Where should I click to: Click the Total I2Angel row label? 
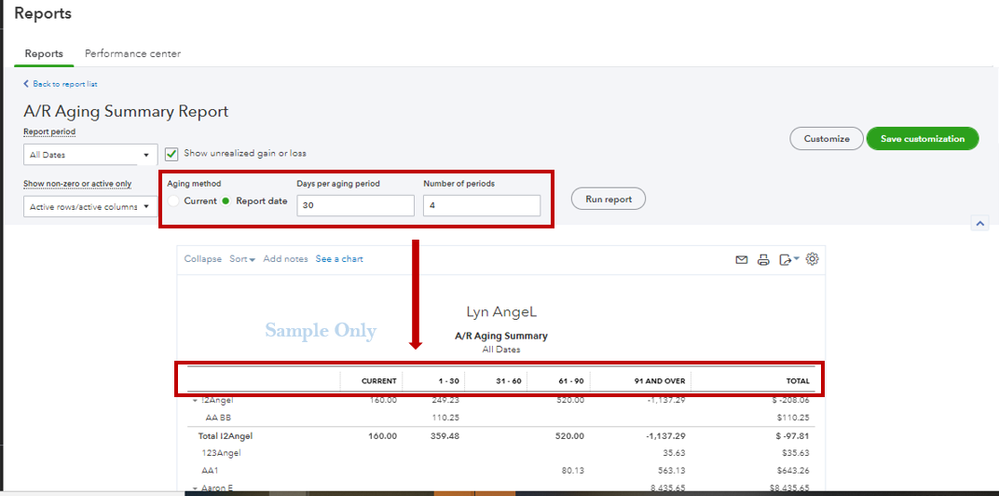[226, 436]
